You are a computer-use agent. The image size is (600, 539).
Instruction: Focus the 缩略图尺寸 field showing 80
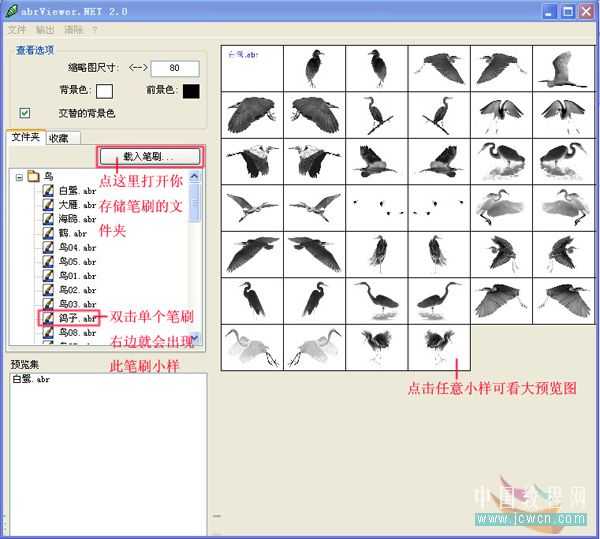pyautogui.click(x=175, y=68)
